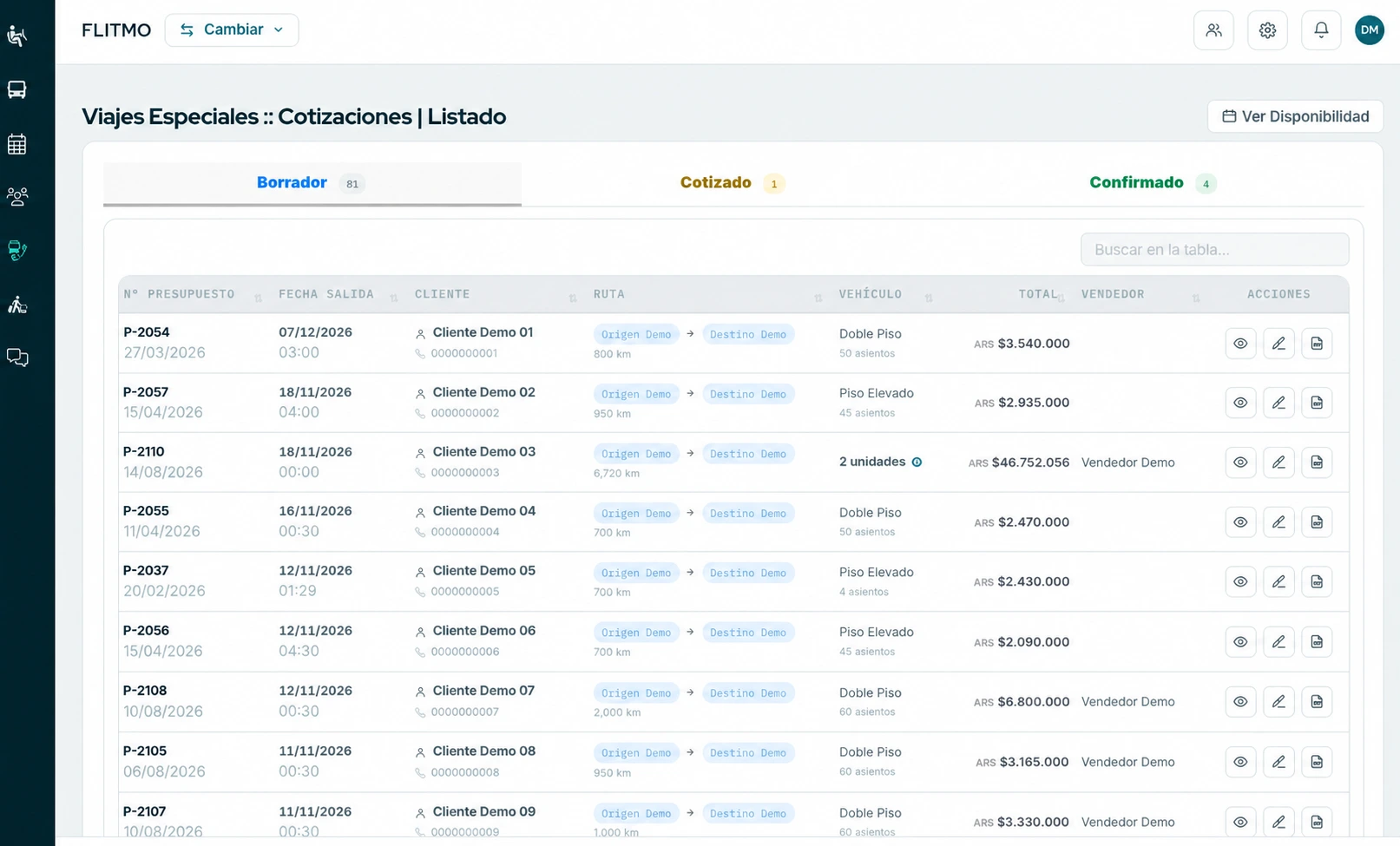Edit quotation P-2054 with pencil icon

pyautogui.click(x=1278, y=344)
